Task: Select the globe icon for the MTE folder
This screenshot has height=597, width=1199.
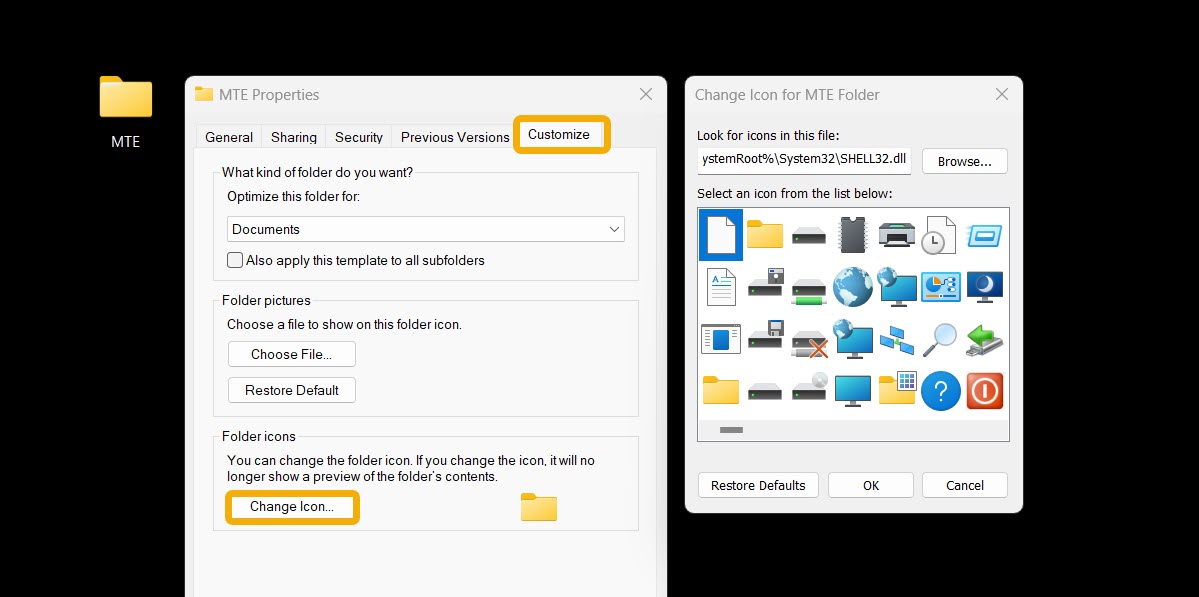Action: coord(852,287)
